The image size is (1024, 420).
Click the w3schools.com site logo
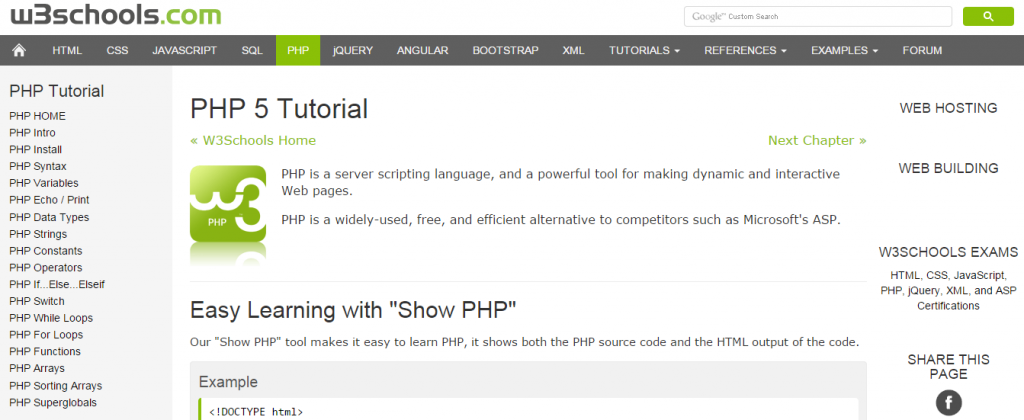point(115,14)
